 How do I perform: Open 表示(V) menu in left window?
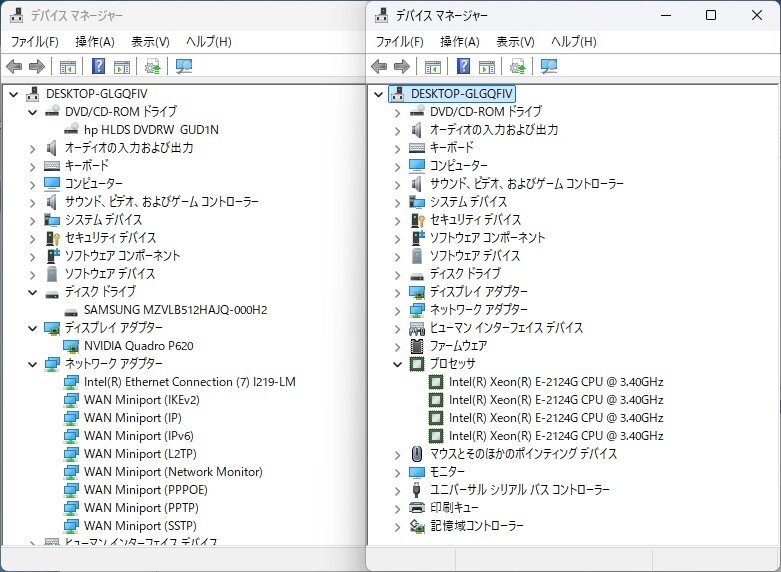coord(150,41)
